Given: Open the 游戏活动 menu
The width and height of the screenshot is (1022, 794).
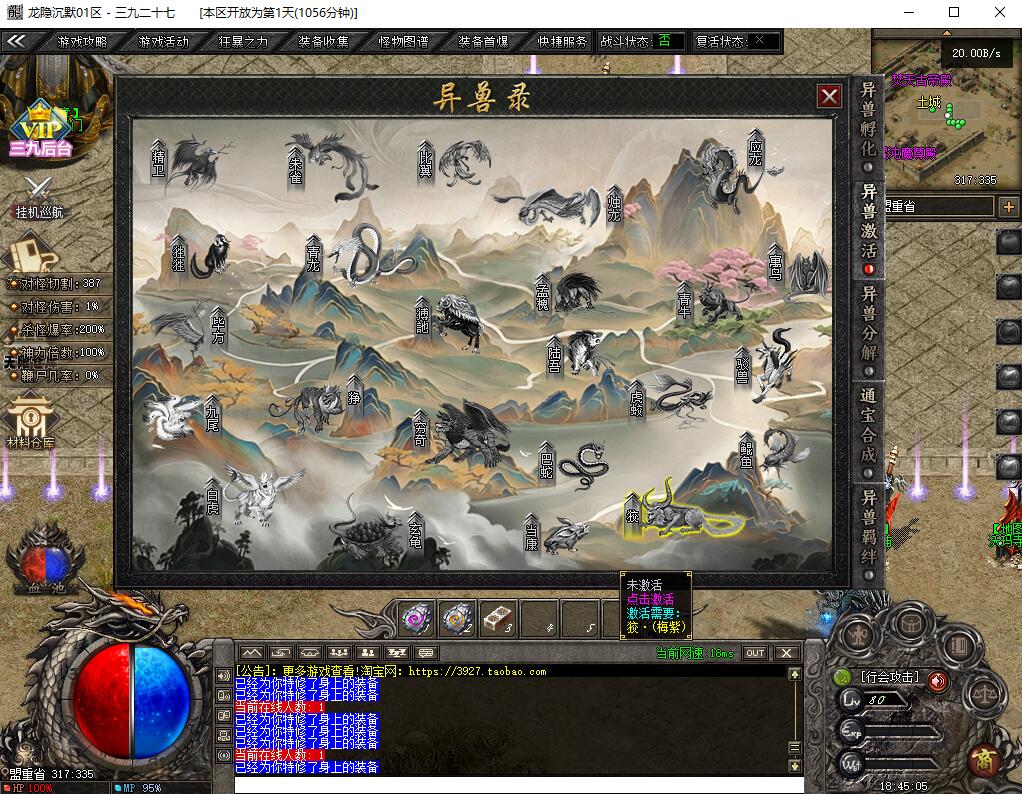Looking at the screenshot, I should pos(163,42).
